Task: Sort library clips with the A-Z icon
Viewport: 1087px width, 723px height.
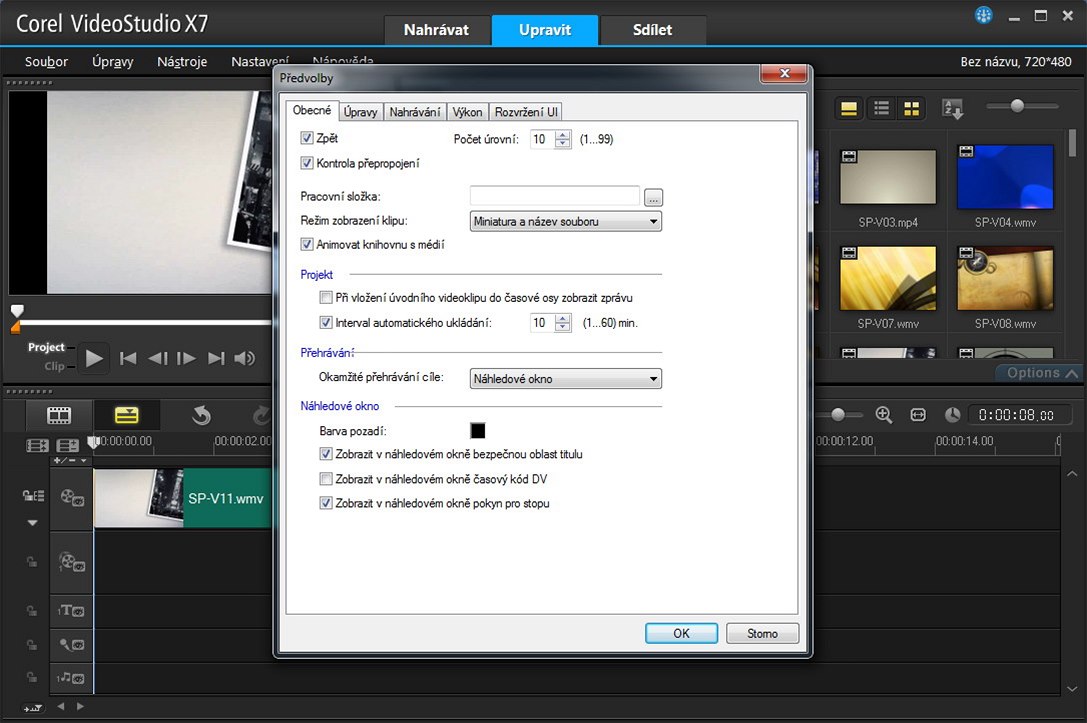Action: point(952,108)
